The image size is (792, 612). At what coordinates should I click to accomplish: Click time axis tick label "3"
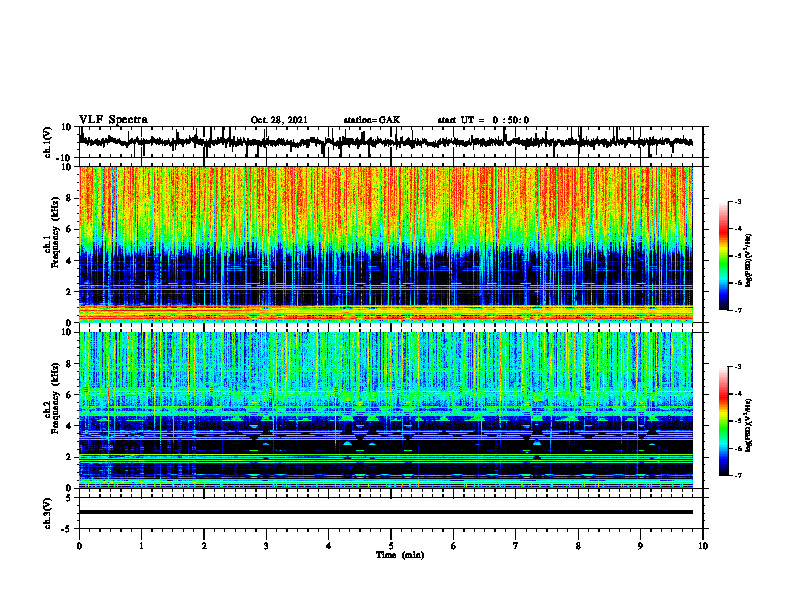click(x=266, y=546)
